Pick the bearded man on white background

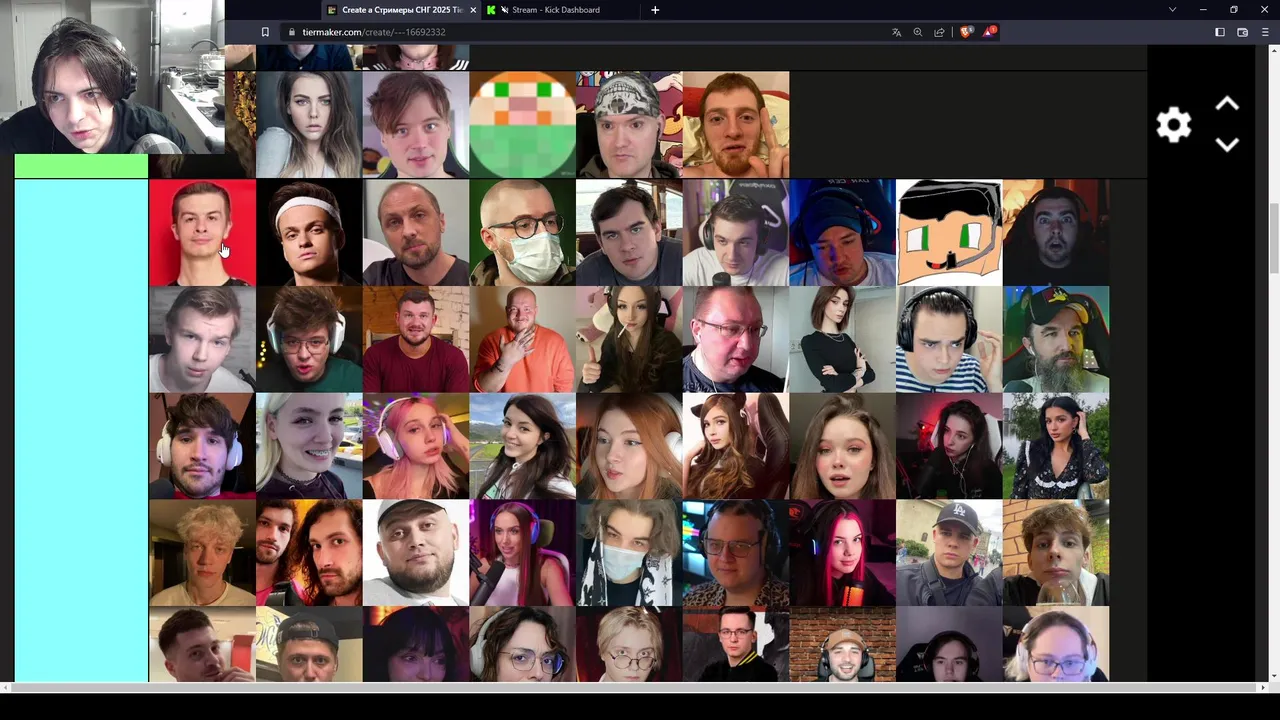pos(416,553)
